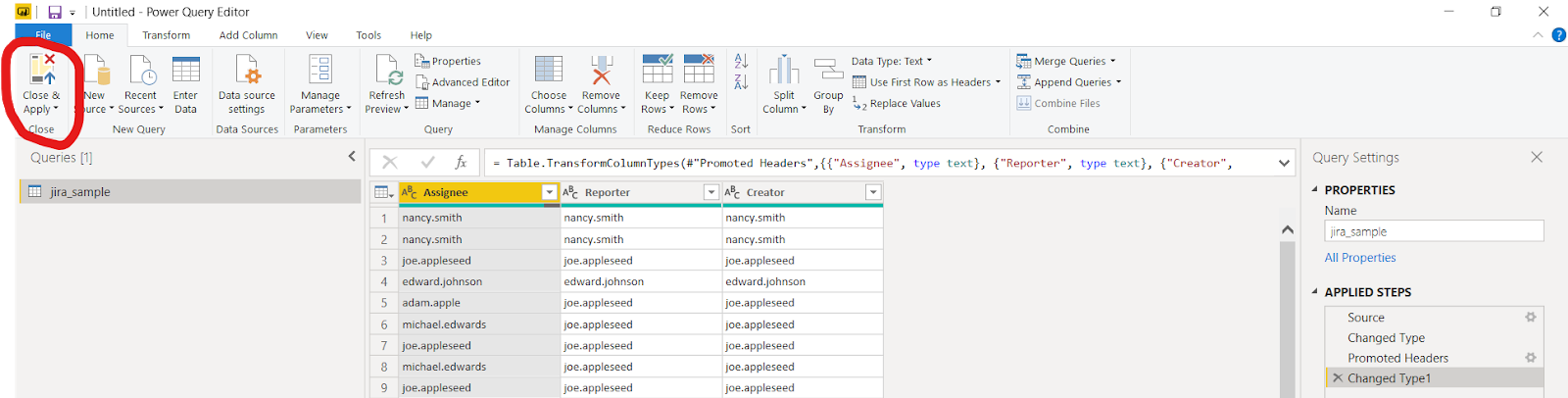
Task: Open the Assignee column filter dropdown
Action: pyautogui.click(x=549, y=193)
